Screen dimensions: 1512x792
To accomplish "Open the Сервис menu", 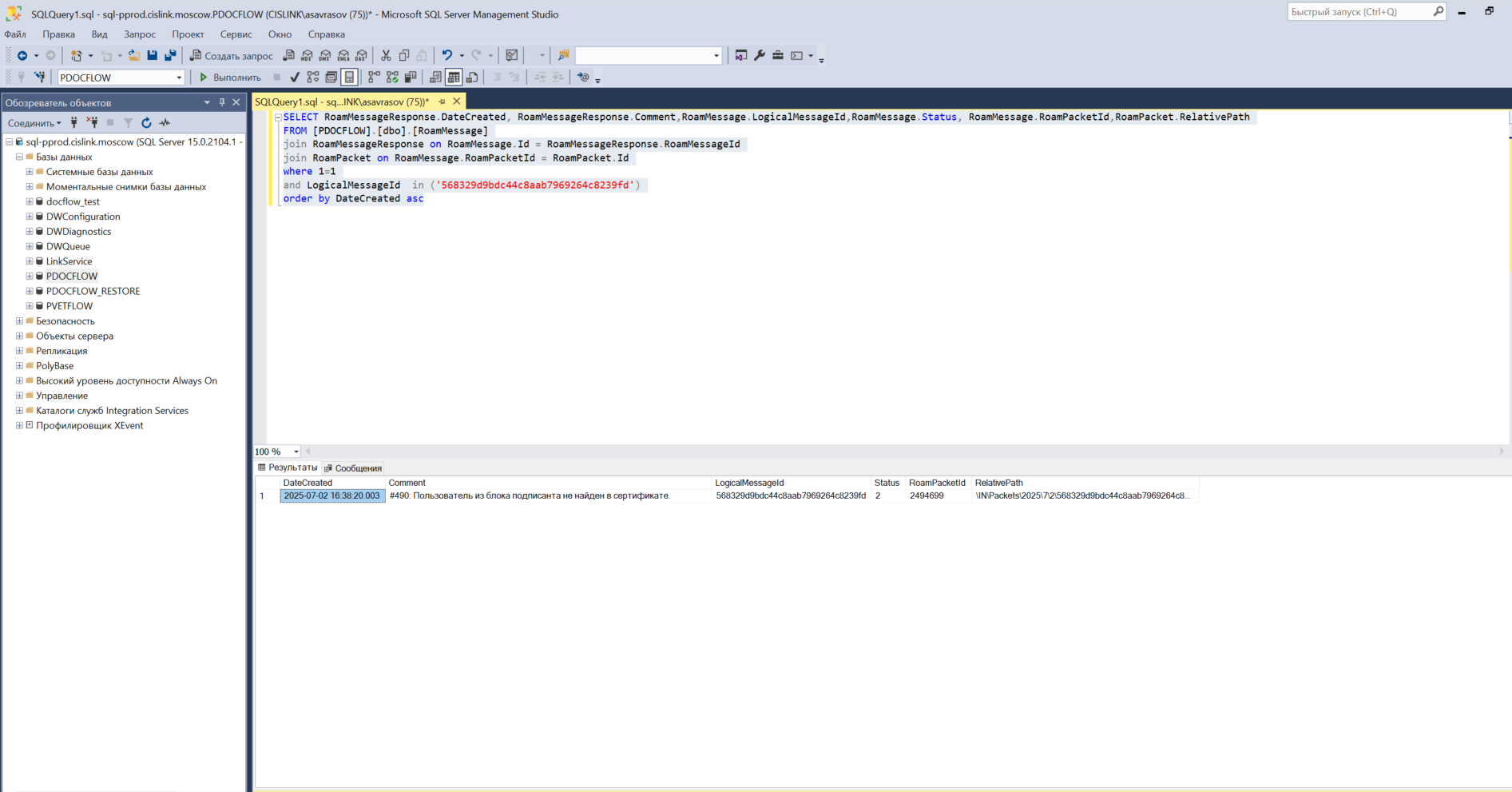I will [x=236, y=34].
